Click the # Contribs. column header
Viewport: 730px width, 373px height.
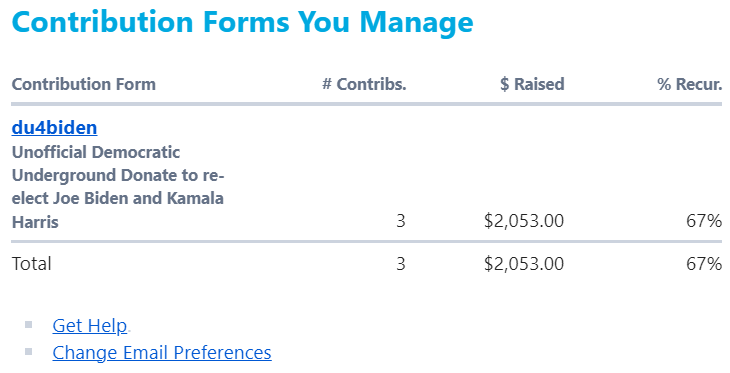(364, 84)
